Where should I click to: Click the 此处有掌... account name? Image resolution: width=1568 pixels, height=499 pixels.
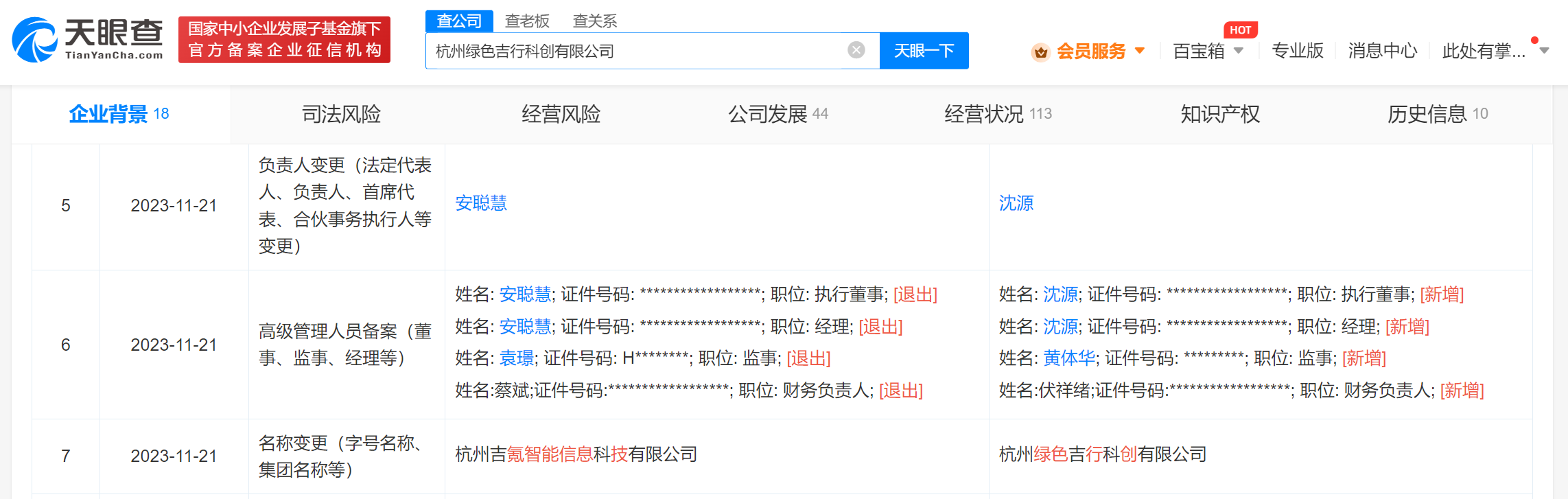pos(1484,51)
